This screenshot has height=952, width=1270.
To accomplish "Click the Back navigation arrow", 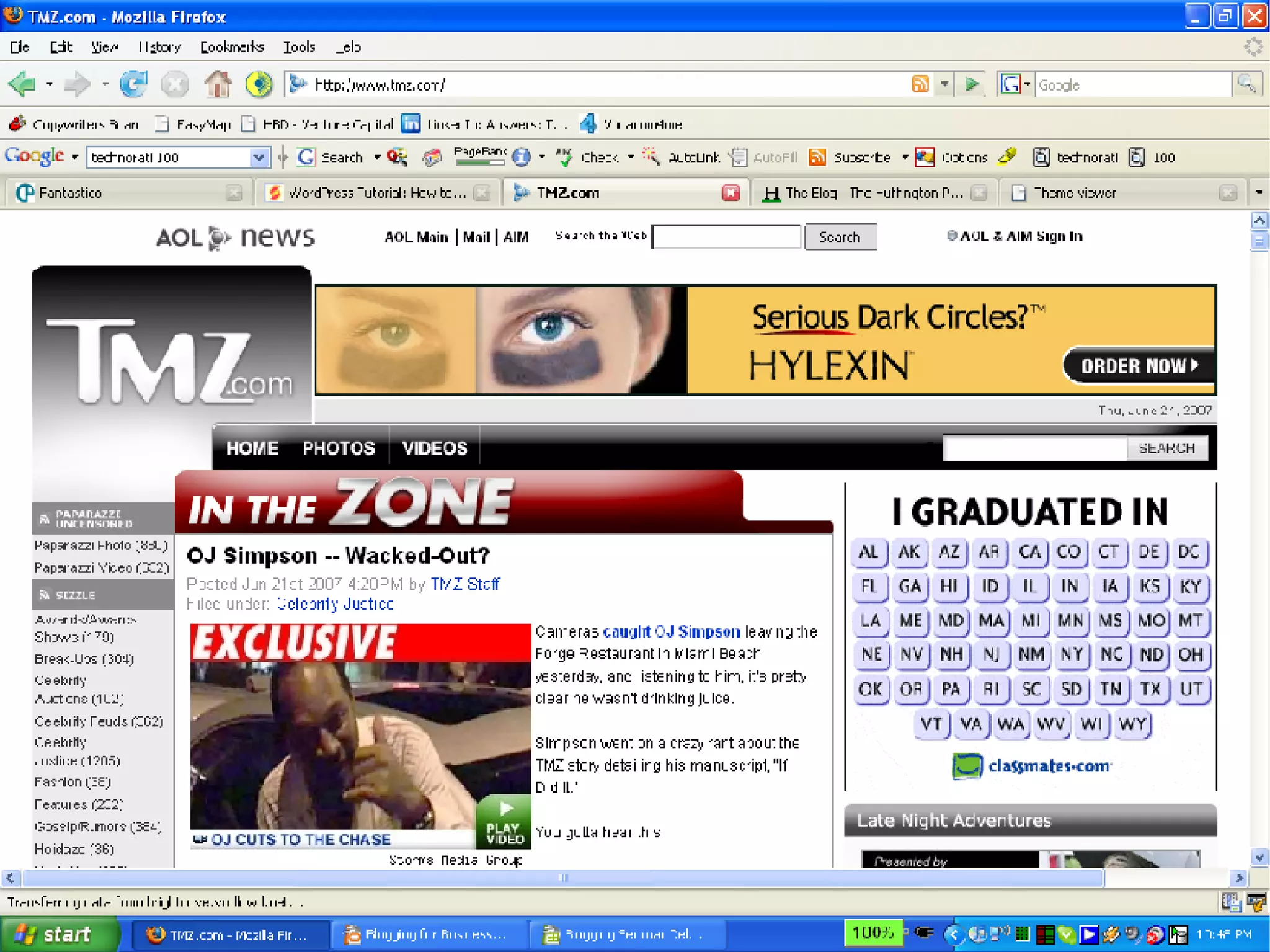I will click(23, 84).
